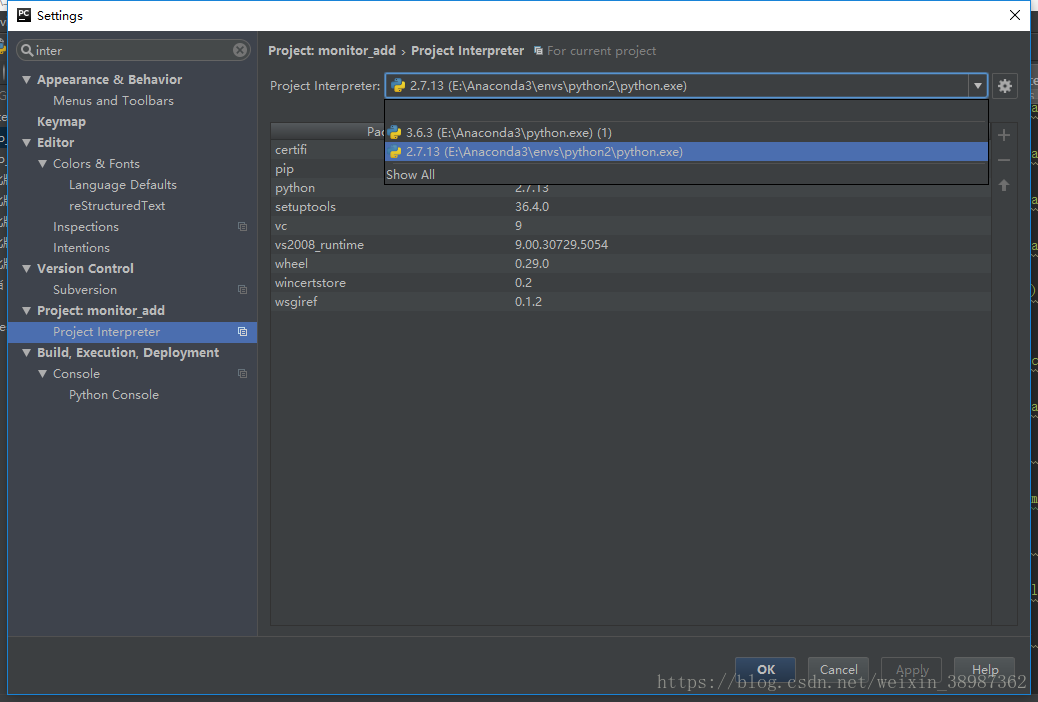The width and height of the screenshot is (1038, 702).
Task: Click the Apply button
Action: (x=912, y=670)
